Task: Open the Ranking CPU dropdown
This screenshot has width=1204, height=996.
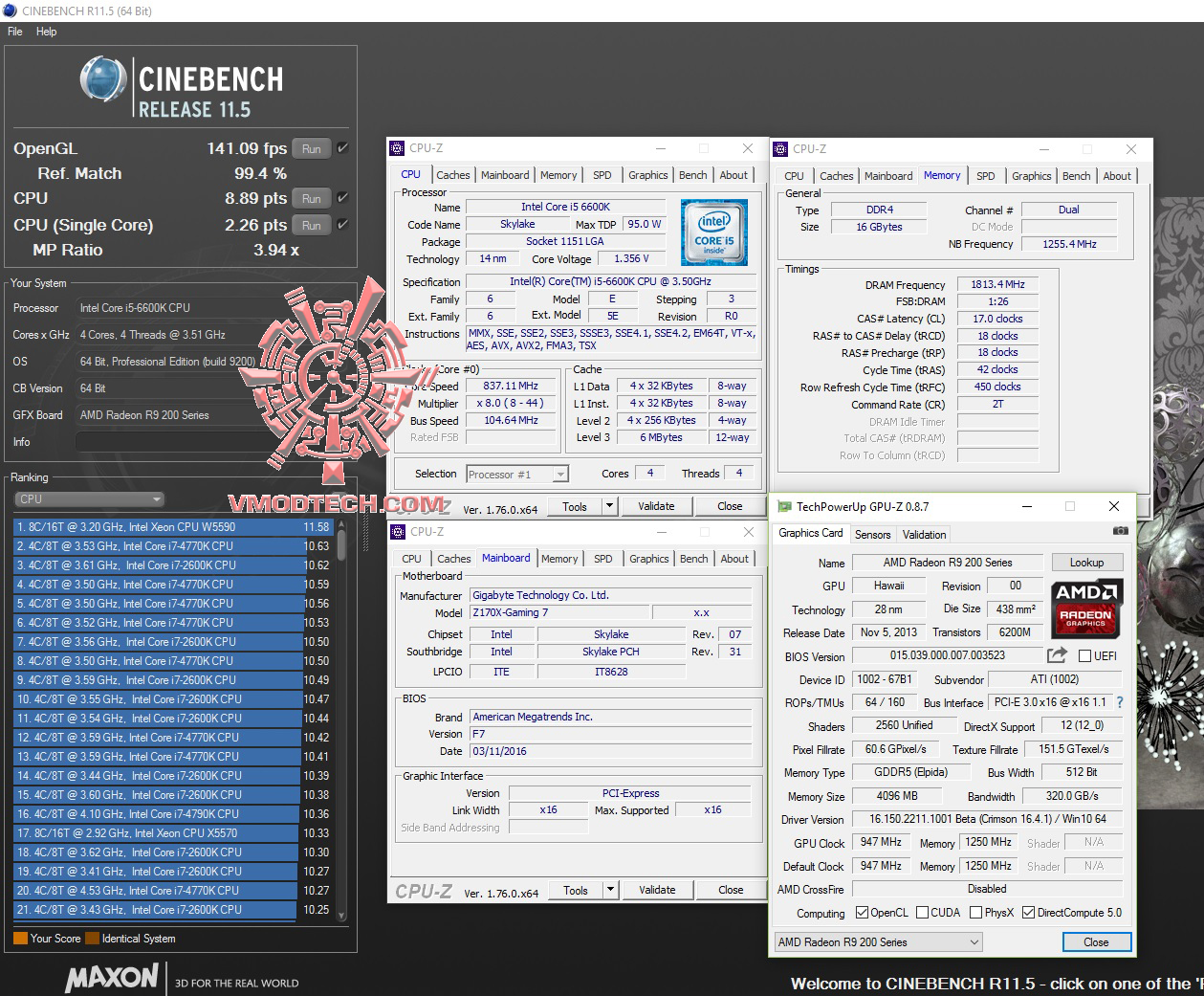Action: tap(90, 499)
